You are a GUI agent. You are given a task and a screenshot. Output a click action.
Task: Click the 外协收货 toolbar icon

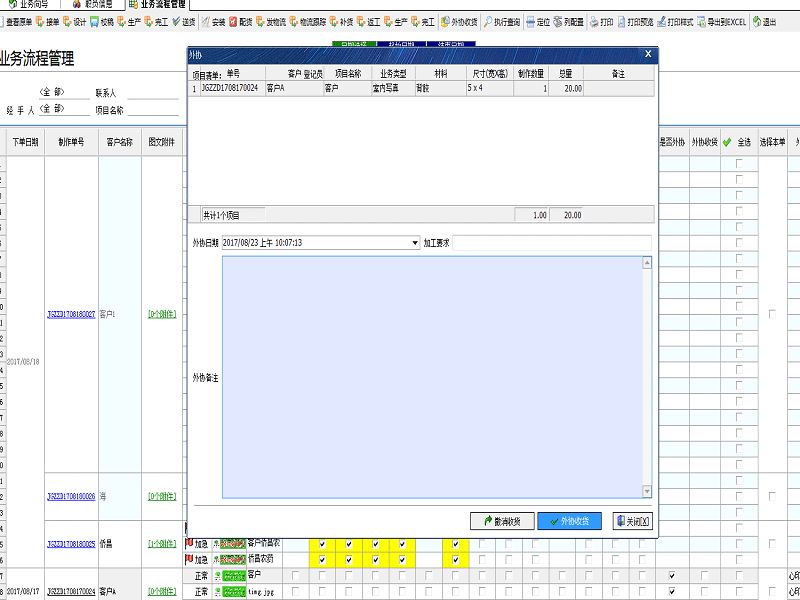(x=458, y=21)
